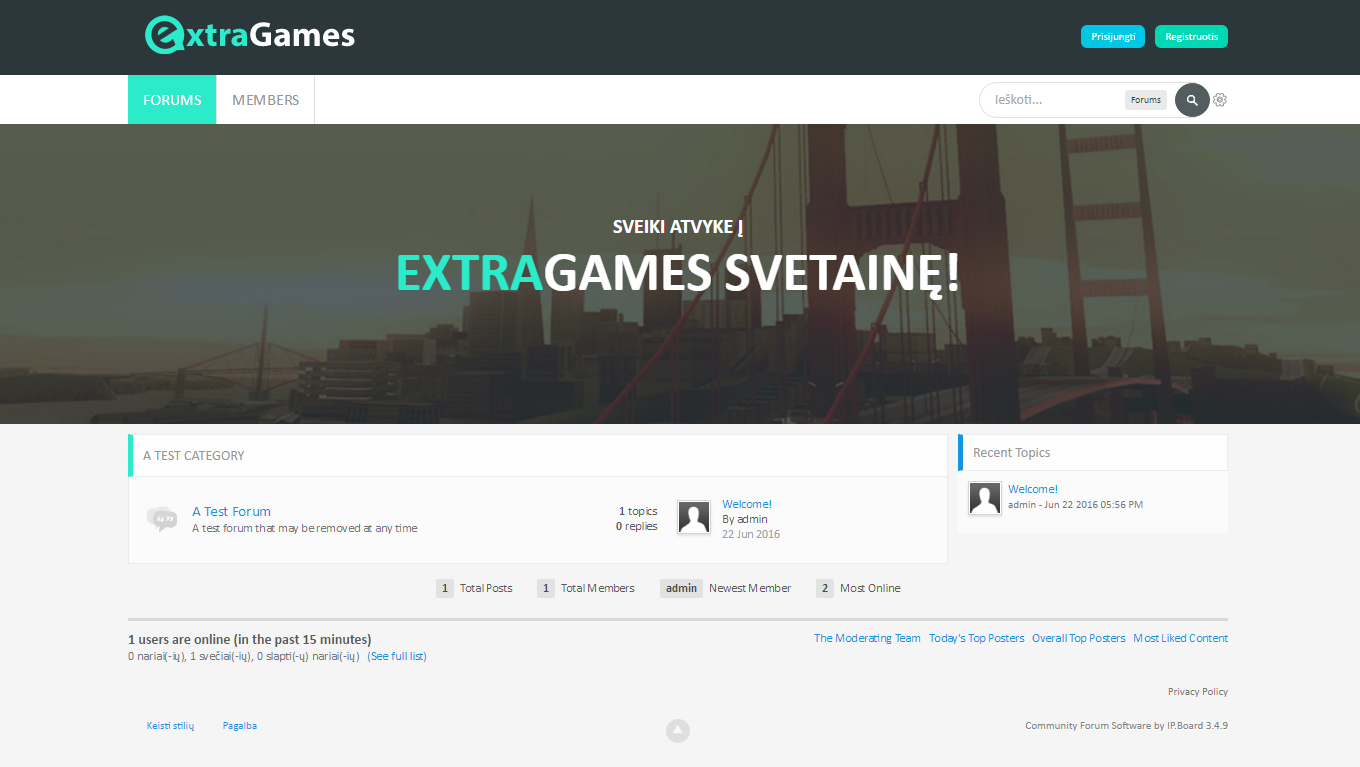Image resolution: width=1360 pixels, height=767 pixels.
Task: Click the '1 topics' count
Action: [x=638, y=511]
